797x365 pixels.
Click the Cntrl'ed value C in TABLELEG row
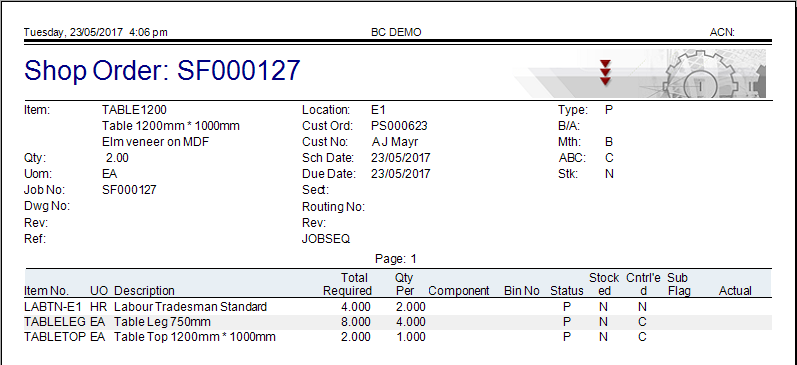coord(642,322)
